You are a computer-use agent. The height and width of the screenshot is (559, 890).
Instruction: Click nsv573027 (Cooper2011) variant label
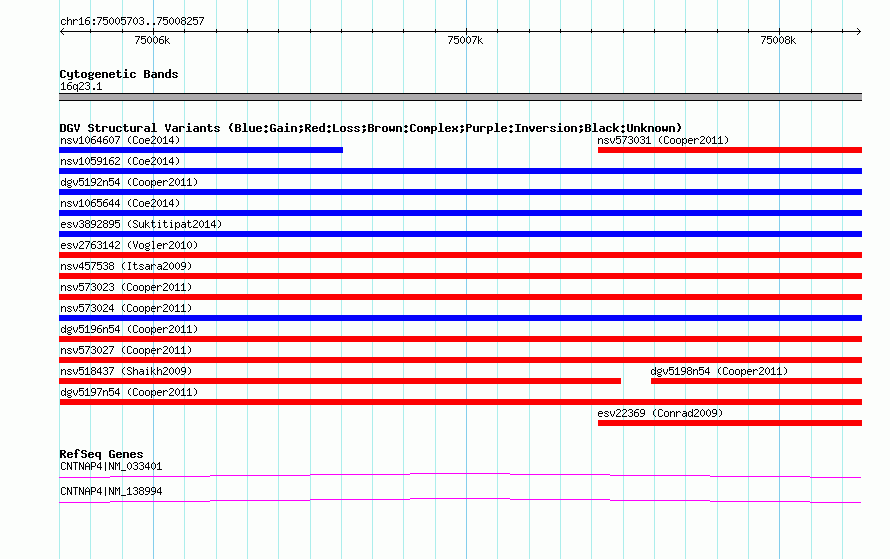coord(126,350)
